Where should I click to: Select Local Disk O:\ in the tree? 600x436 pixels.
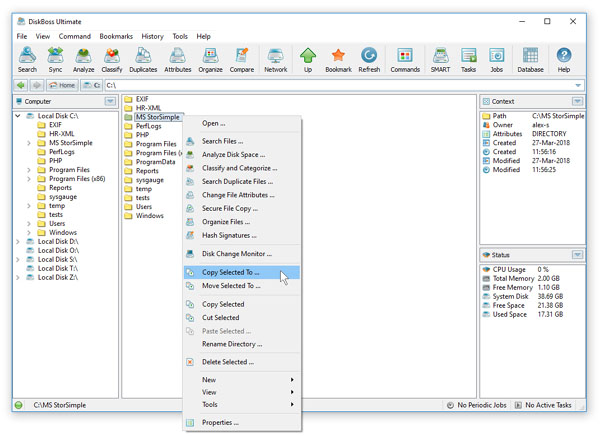point(52,250)
